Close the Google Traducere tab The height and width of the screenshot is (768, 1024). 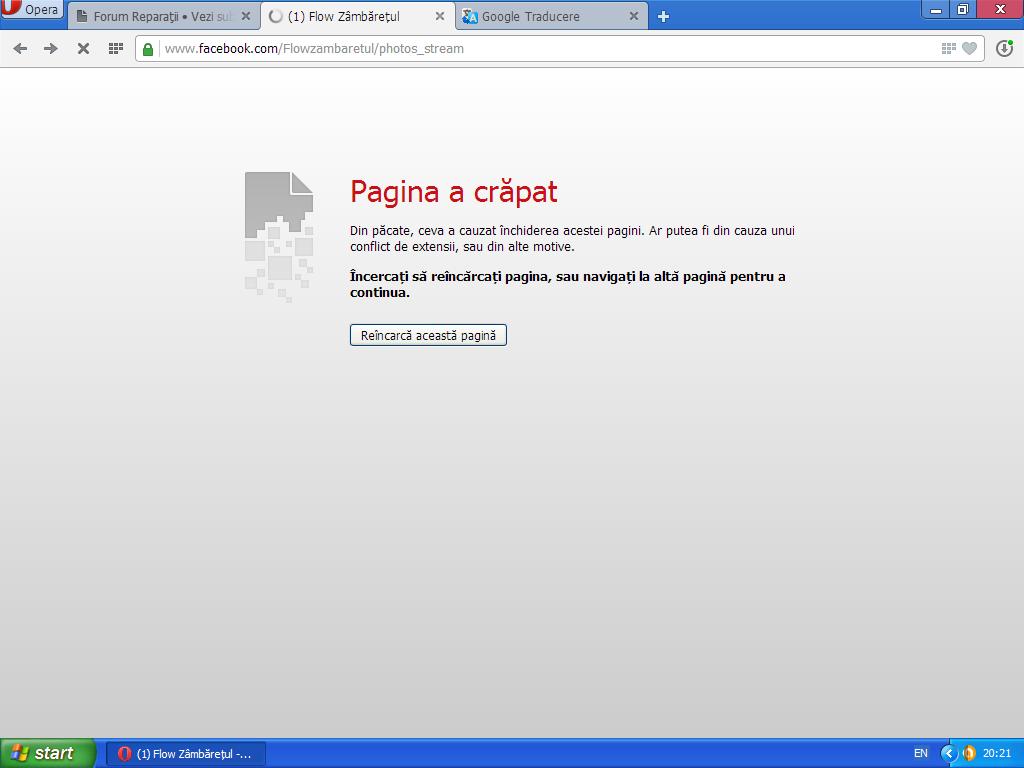point(633,16)
